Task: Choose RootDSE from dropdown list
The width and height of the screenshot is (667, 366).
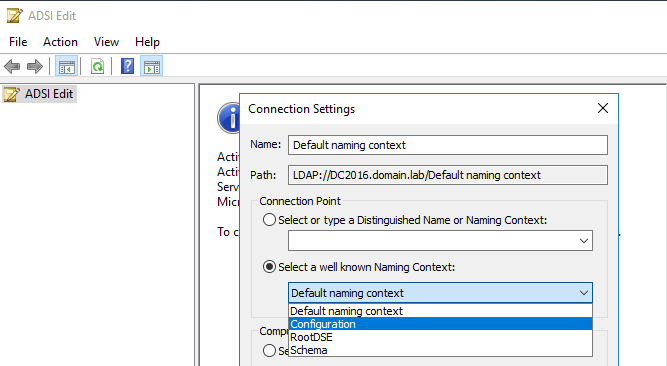Action: click(440, 337)
